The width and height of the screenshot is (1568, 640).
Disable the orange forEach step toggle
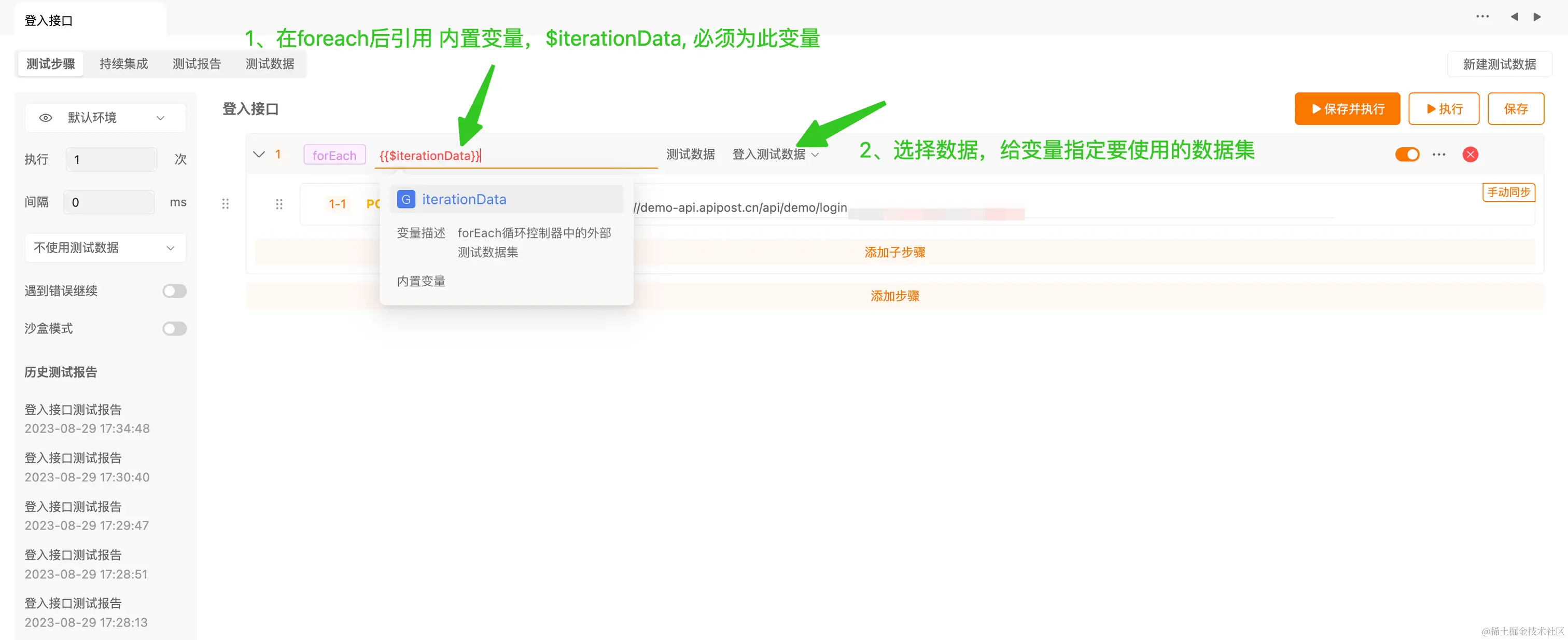1407,154
